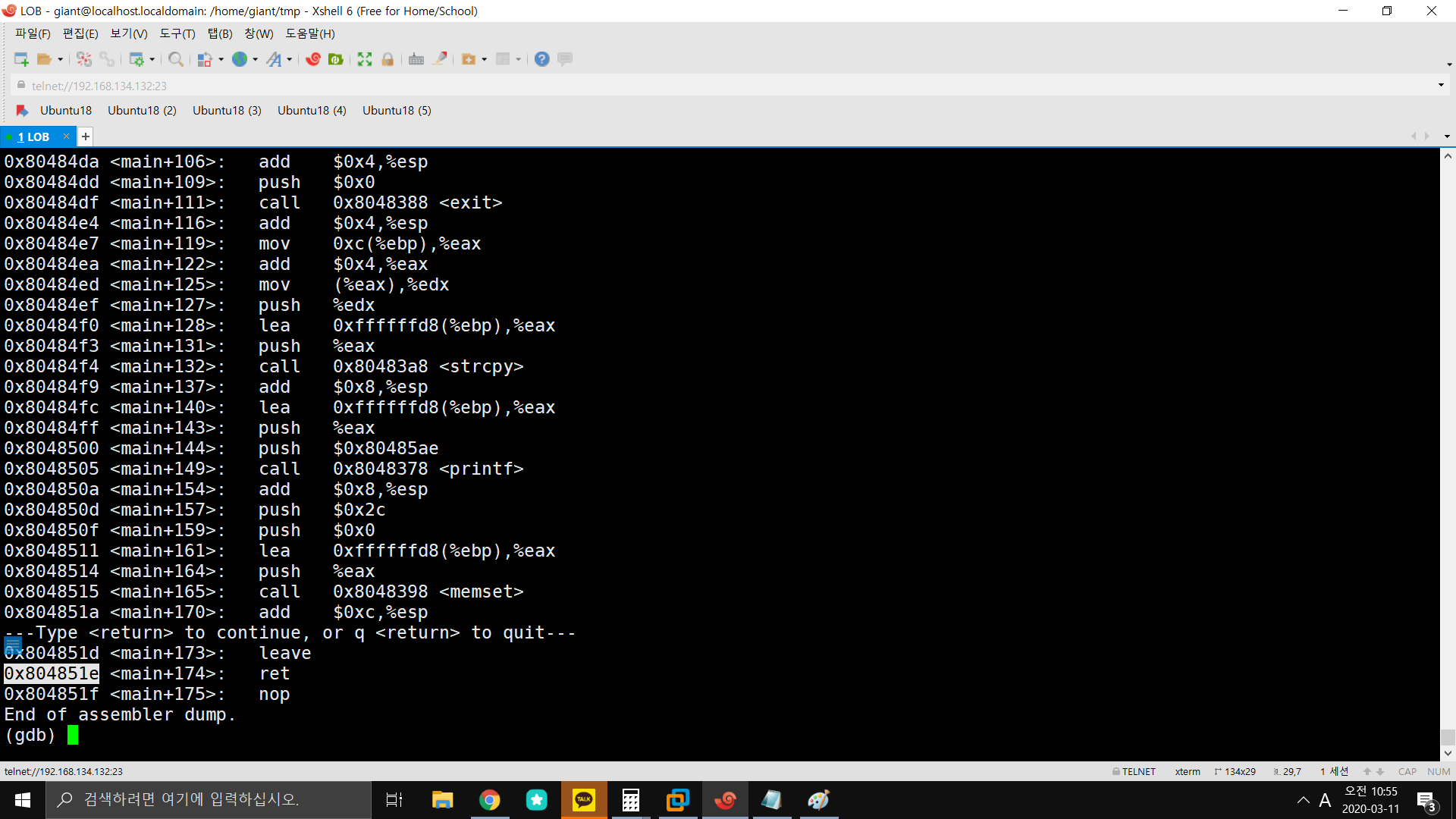
Task: Open KakaoTalk from the taskbar
Action: click(x=584, y=800)
